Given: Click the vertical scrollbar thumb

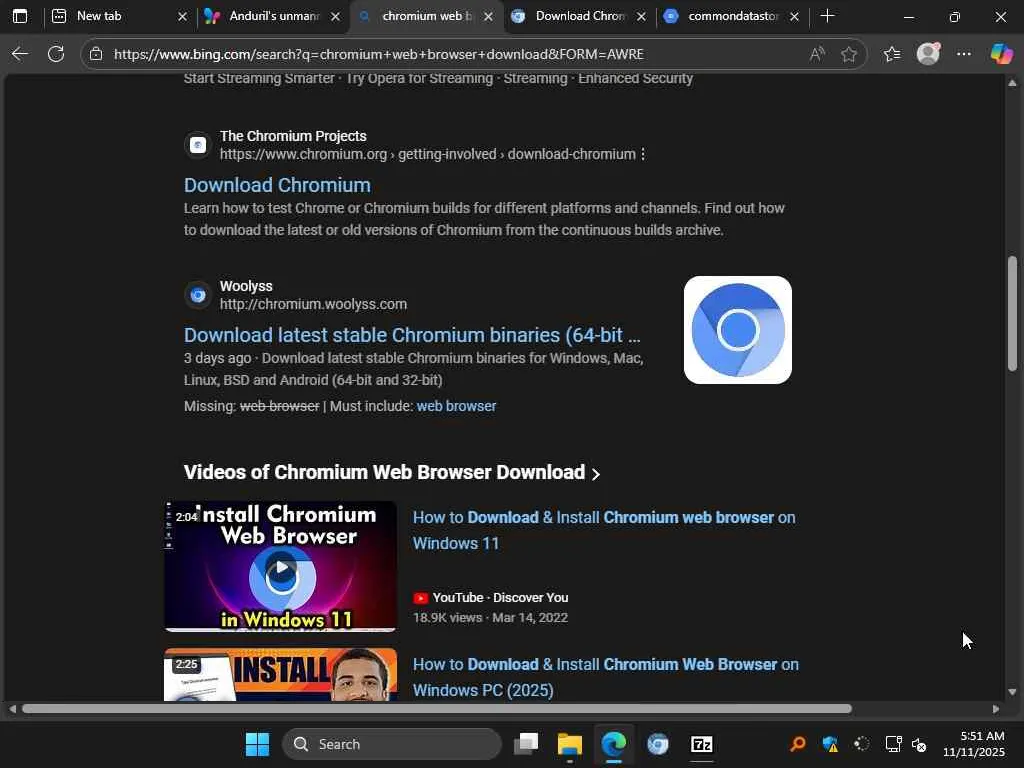Looking at the screenshot, I should click(1012, 313).
